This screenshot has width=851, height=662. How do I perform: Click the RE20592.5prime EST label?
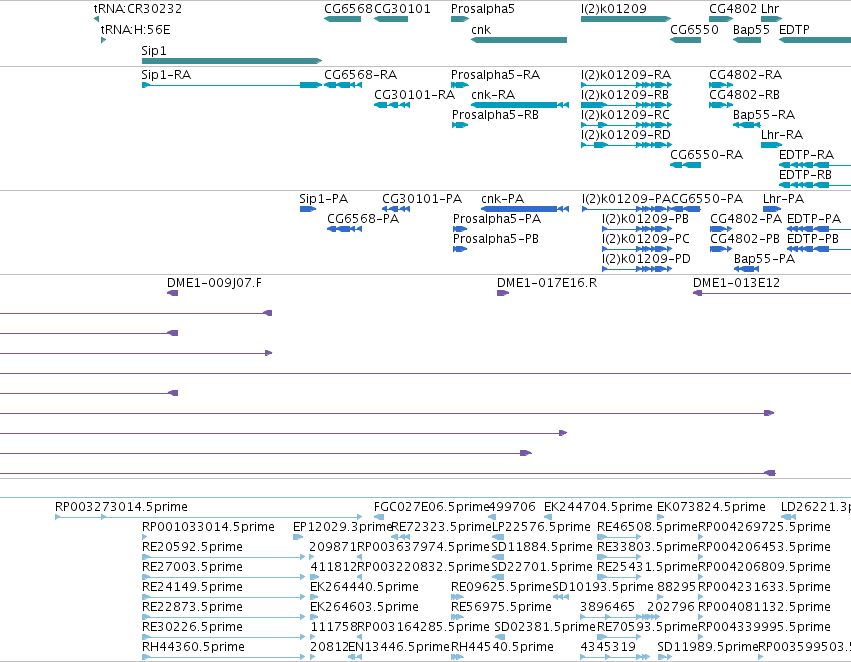(192, 548)
